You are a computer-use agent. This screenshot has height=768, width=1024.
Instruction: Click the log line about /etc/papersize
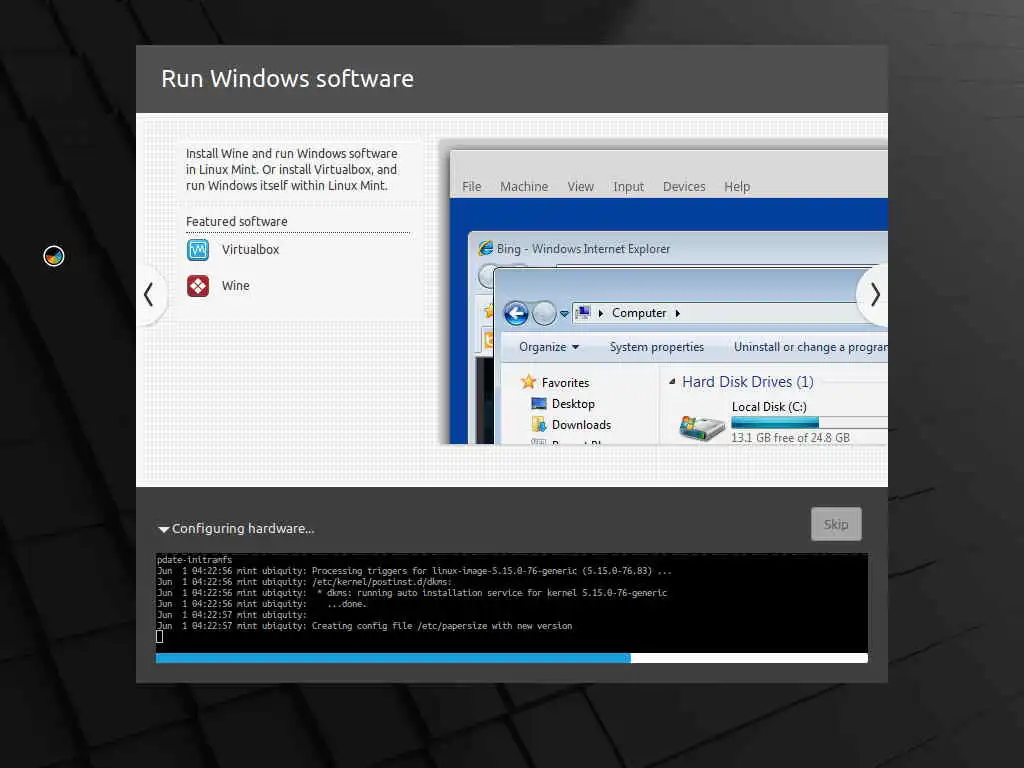pyautogui.click(x=364, y=626)
